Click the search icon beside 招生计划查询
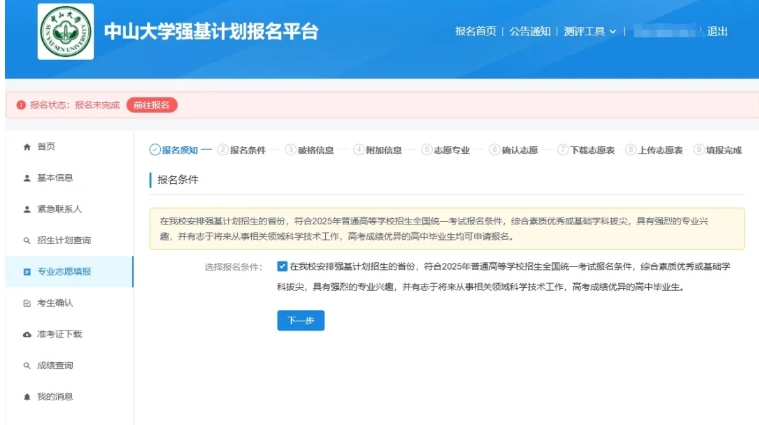The image size is (759, 425). pyautogui.click(x=26, y=240)
